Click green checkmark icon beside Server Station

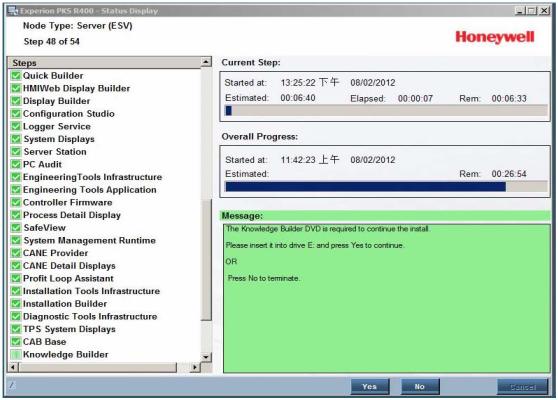[x=16, y=152]
